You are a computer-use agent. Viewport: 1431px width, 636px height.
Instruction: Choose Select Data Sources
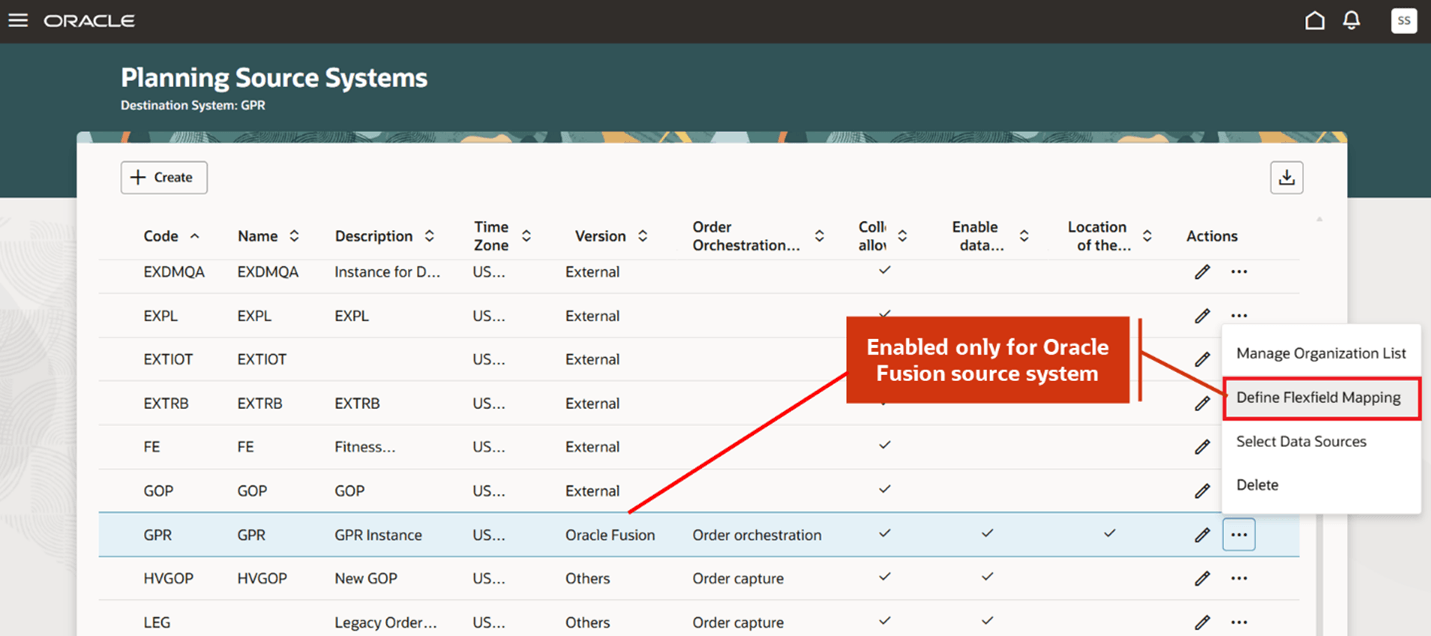(1321, 441)
